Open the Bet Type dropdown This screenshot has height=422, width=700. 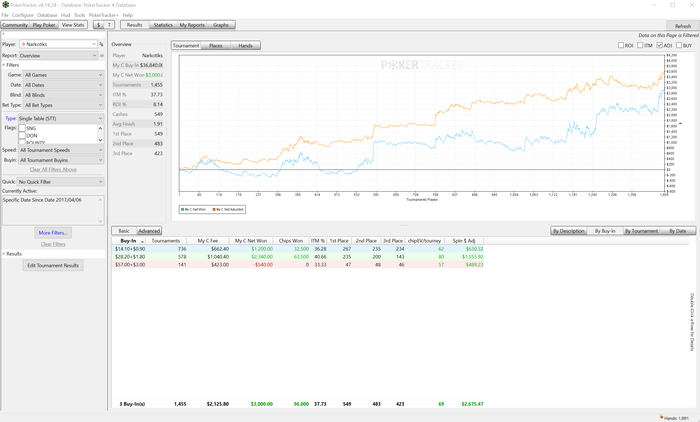[63, 105]
